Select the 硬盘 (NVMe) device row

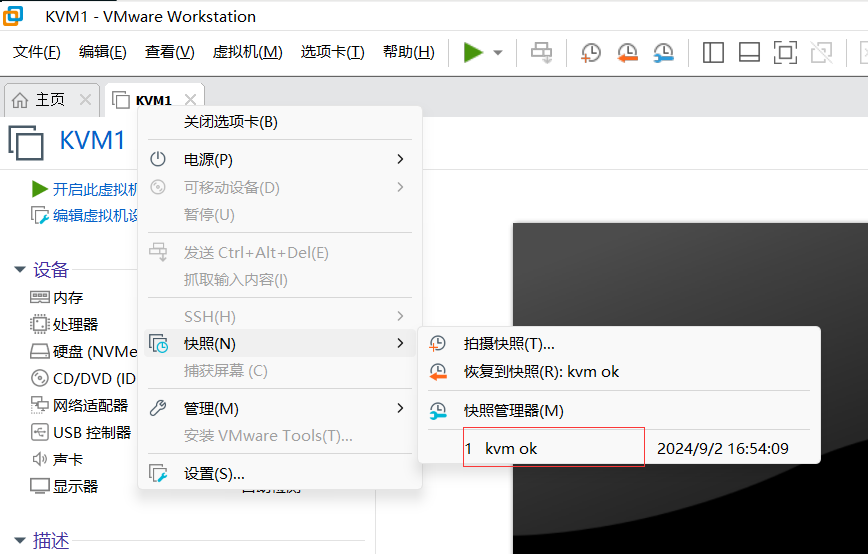84,351
